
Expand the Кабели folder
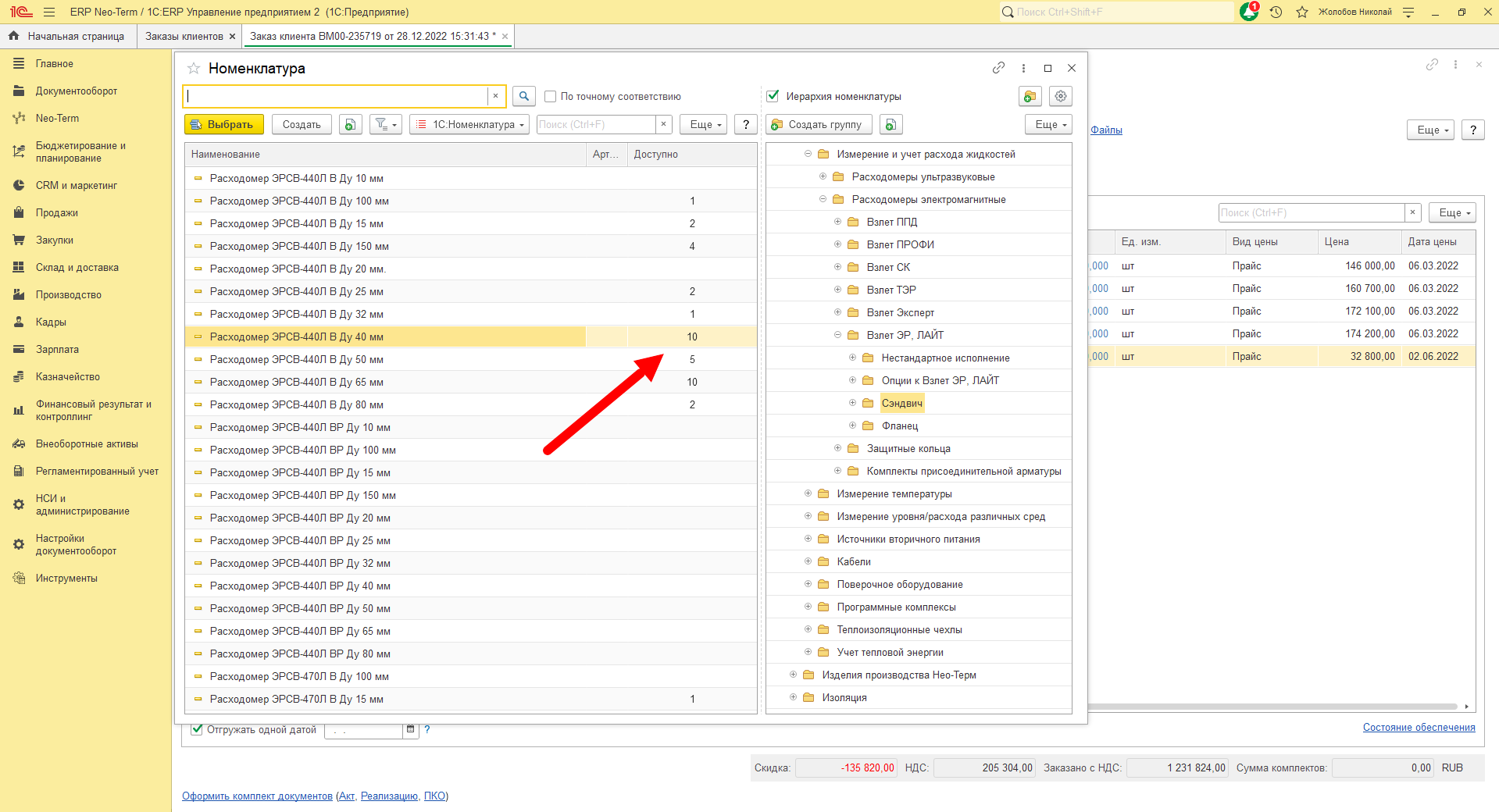[x=808, y=561]
